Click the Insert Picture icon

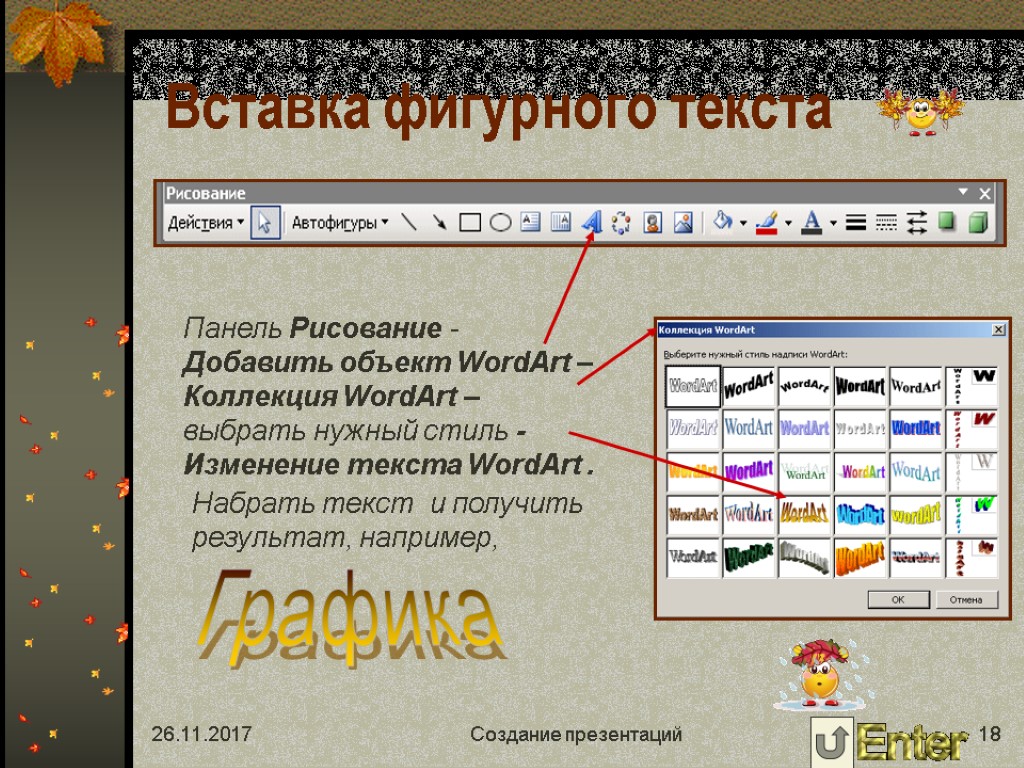click(x=682, y=223)
